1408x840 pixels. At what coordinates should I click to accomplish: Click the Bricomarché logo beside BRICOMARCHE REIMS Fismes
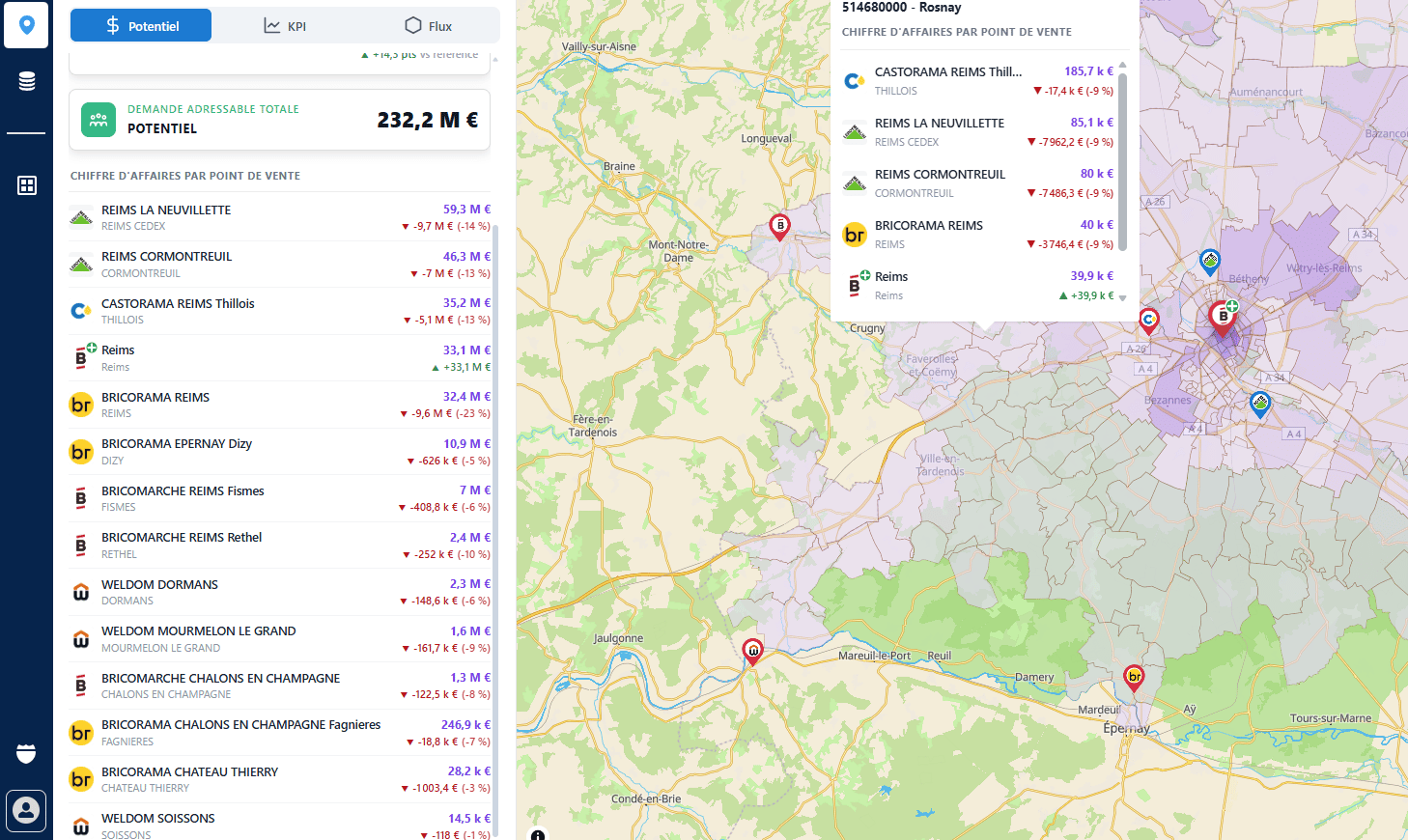tap(81, 498)
